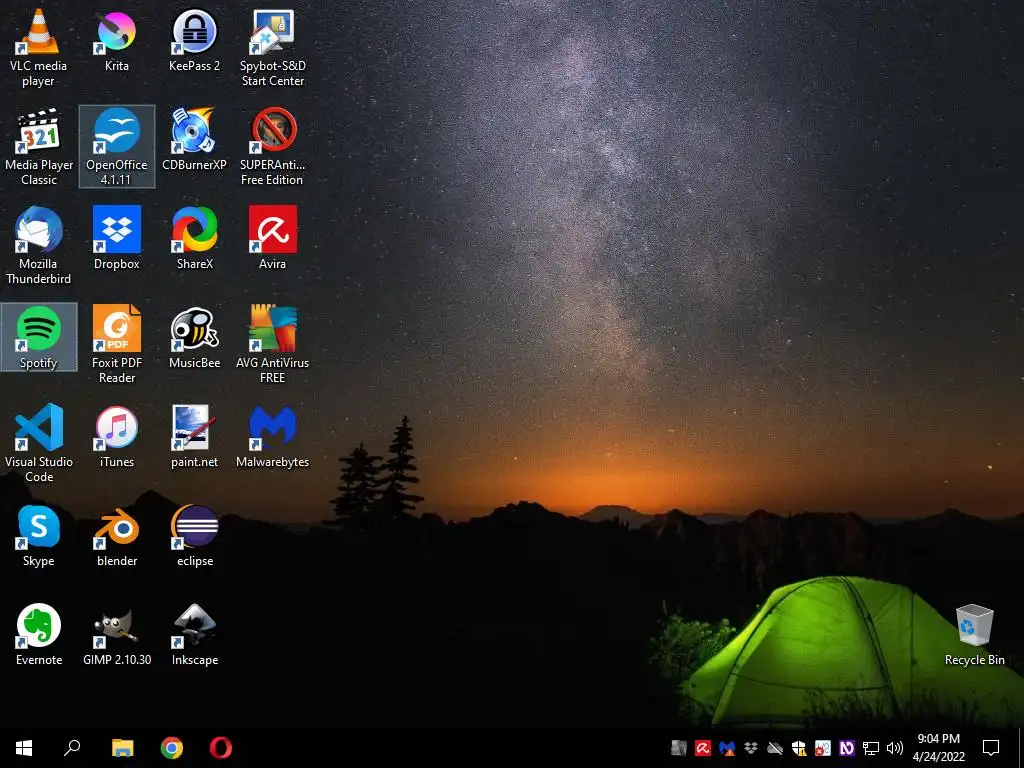This screenshot has height=768, width=1024.
Task: Click the Avira tray icon
Action: pyautogui.click(x=703, y=748)
